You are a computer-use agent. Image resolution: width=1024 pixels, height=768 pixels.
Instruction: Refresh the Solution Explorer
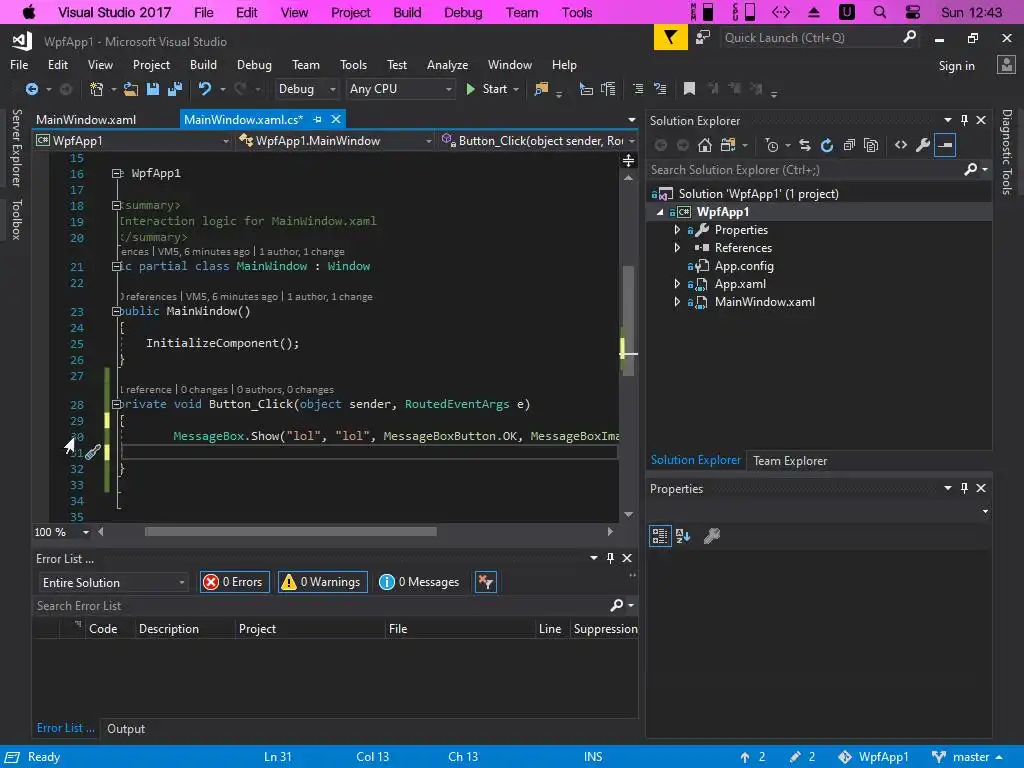[x=827, y=145]
